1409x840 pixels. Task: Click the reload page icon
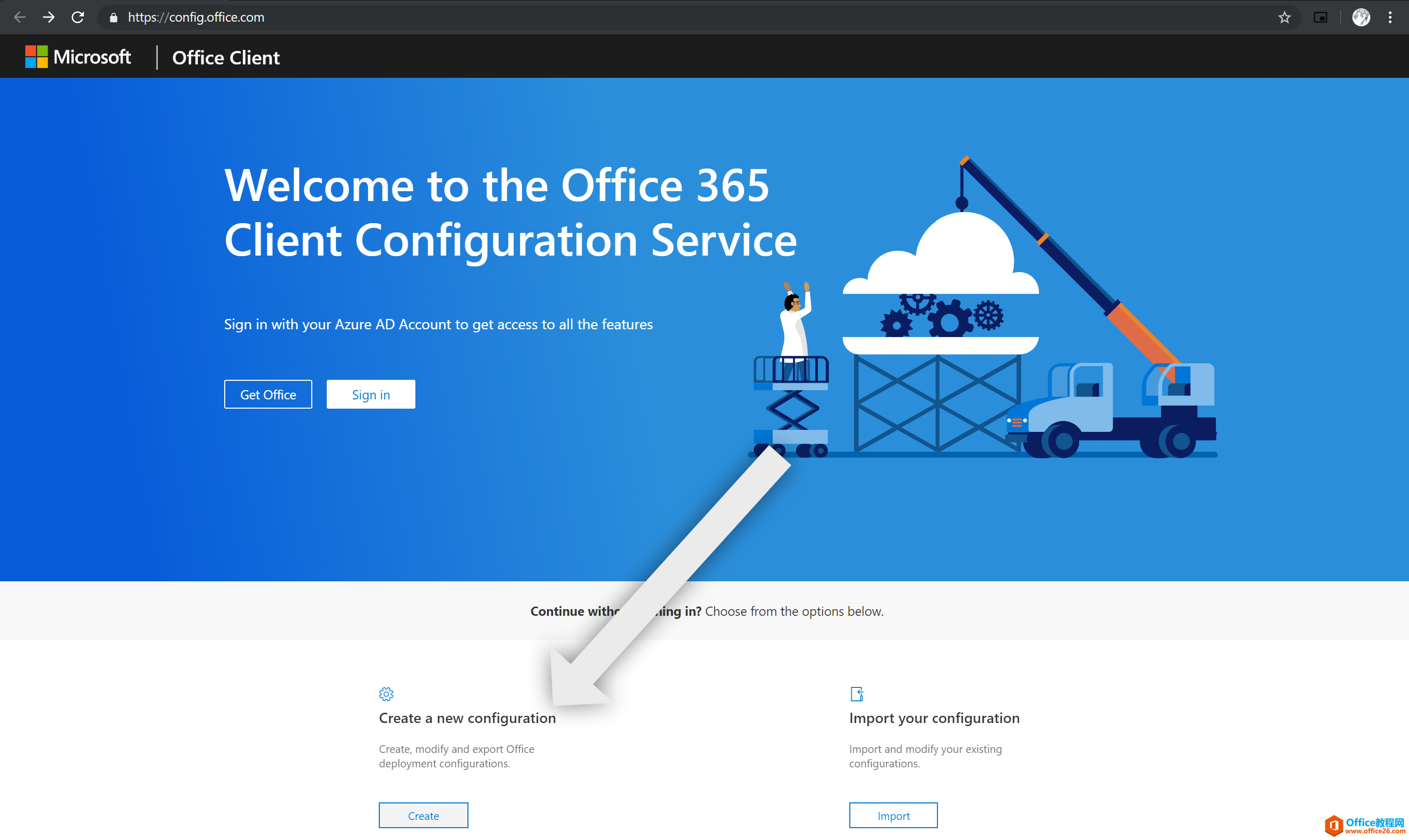(x=78, y=17)
